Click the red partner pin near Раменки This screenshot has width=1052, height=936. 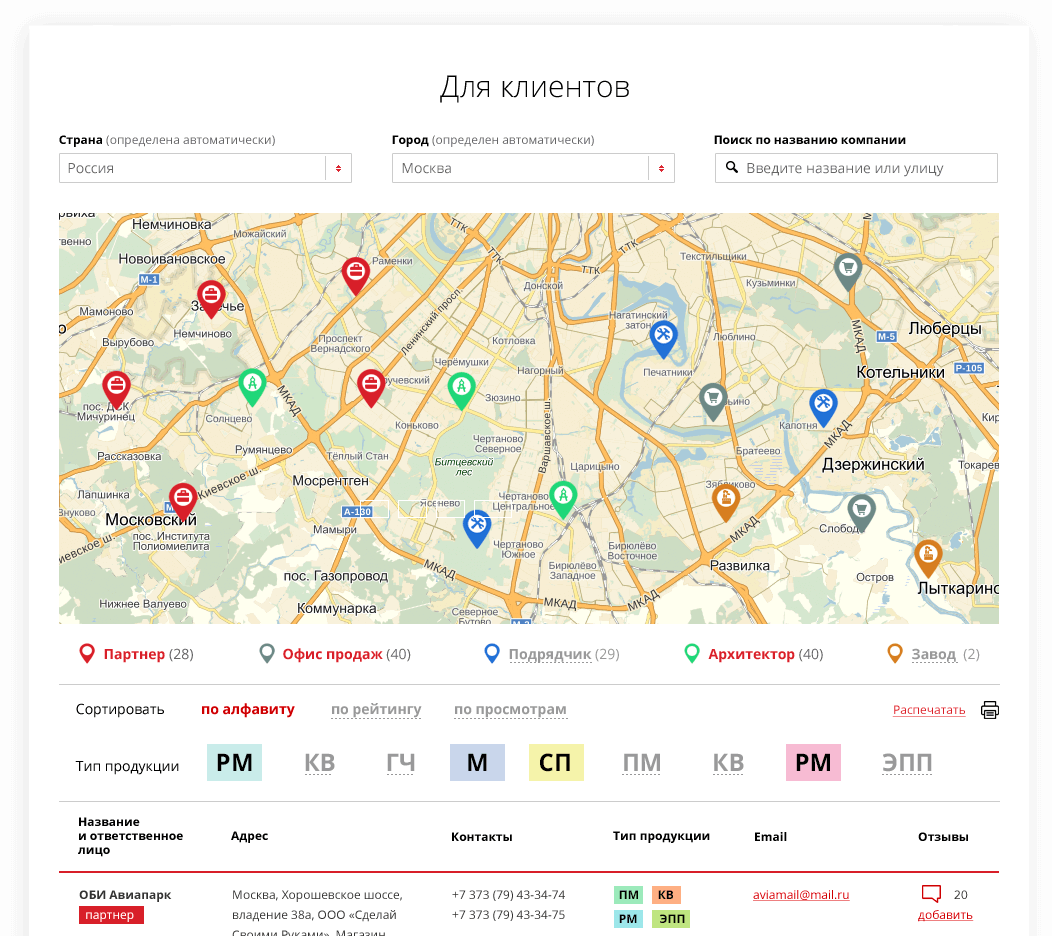[x=356, y=275]
